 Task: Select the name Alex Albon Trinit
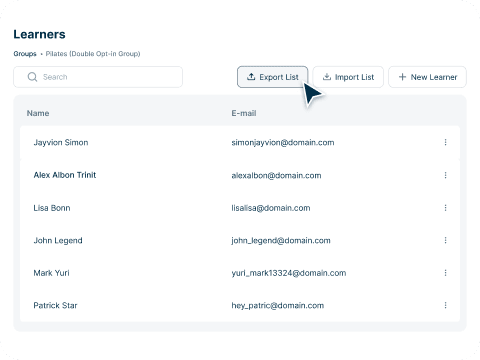tap(65, 175)
